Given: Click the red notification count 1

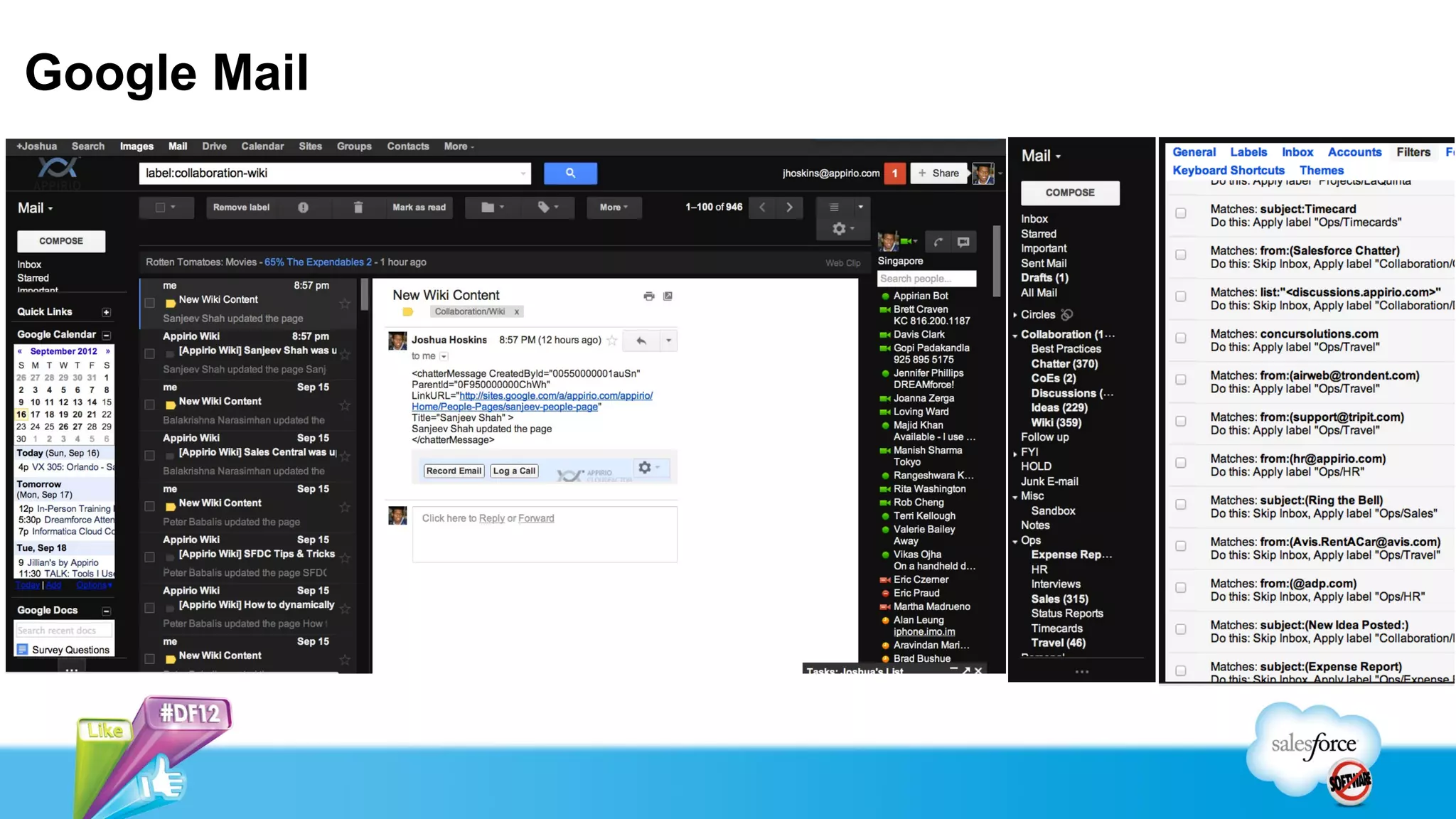Looking at the screenshot, I should (895, 173).
